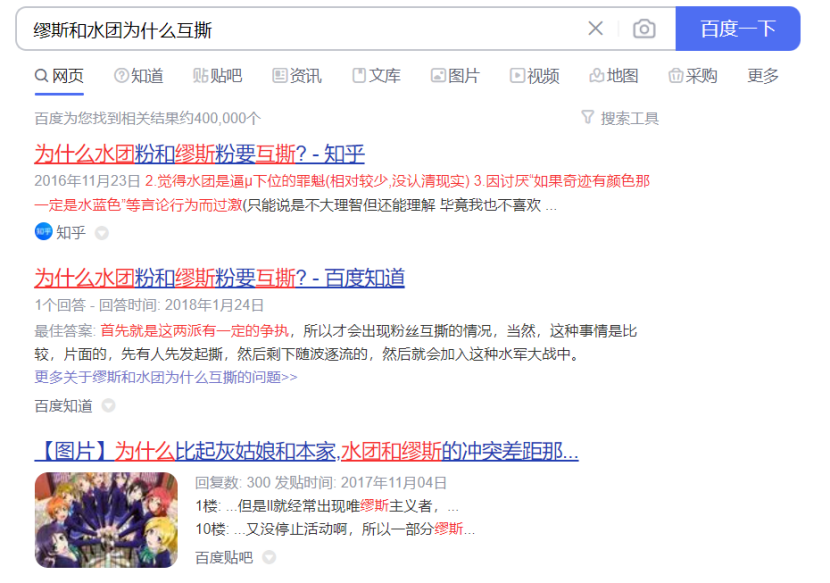Click 更多关于缪斯和水团为什么互撕的问题 link
Screen dimensions: 830x583
pyautogui.click(x=166, y=378)
